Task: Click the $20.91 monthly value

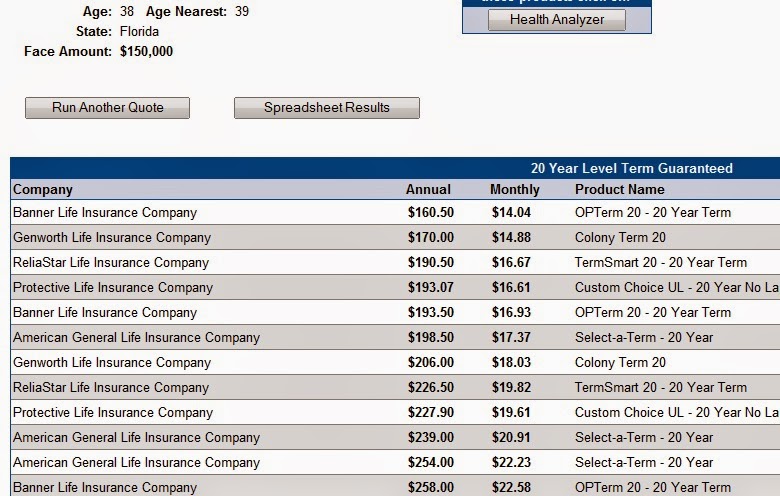Action: point(511,437)
